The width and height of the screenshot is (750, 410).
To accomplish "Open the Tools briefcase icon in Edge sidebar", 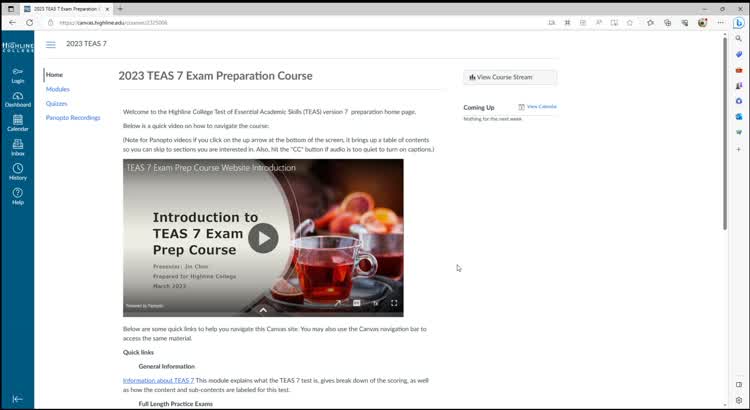I will coord(739,70).
